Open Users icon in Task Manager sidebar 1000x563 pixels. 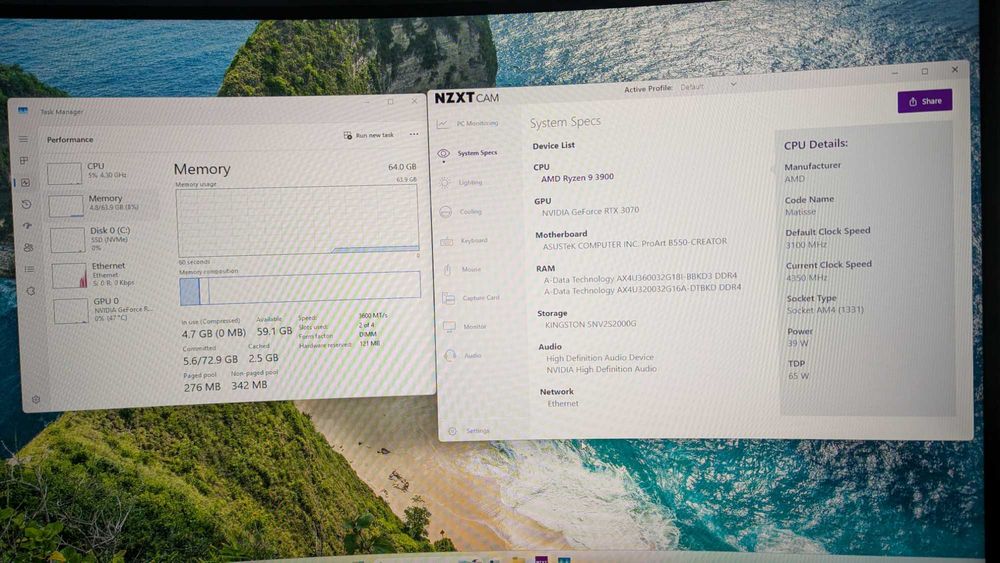[28, 247]
